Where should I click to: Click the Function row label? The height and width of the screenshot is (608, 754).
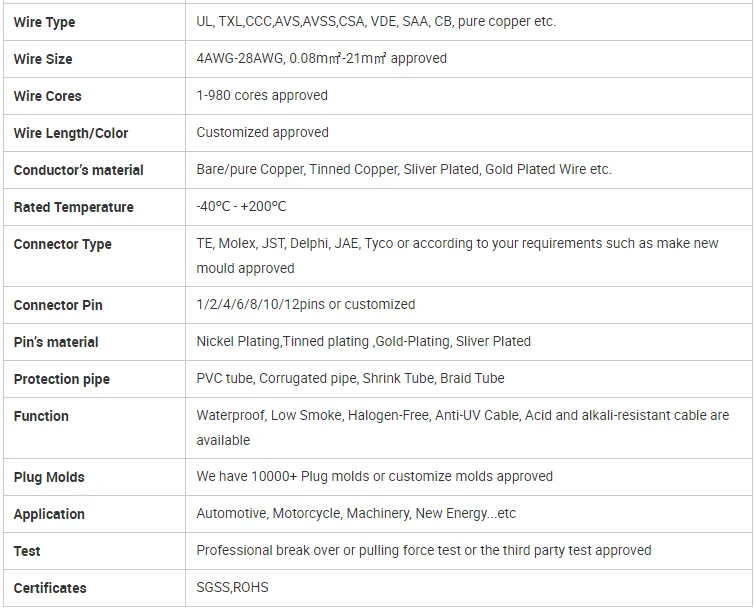pyautogui.click(x=41, y=416)
